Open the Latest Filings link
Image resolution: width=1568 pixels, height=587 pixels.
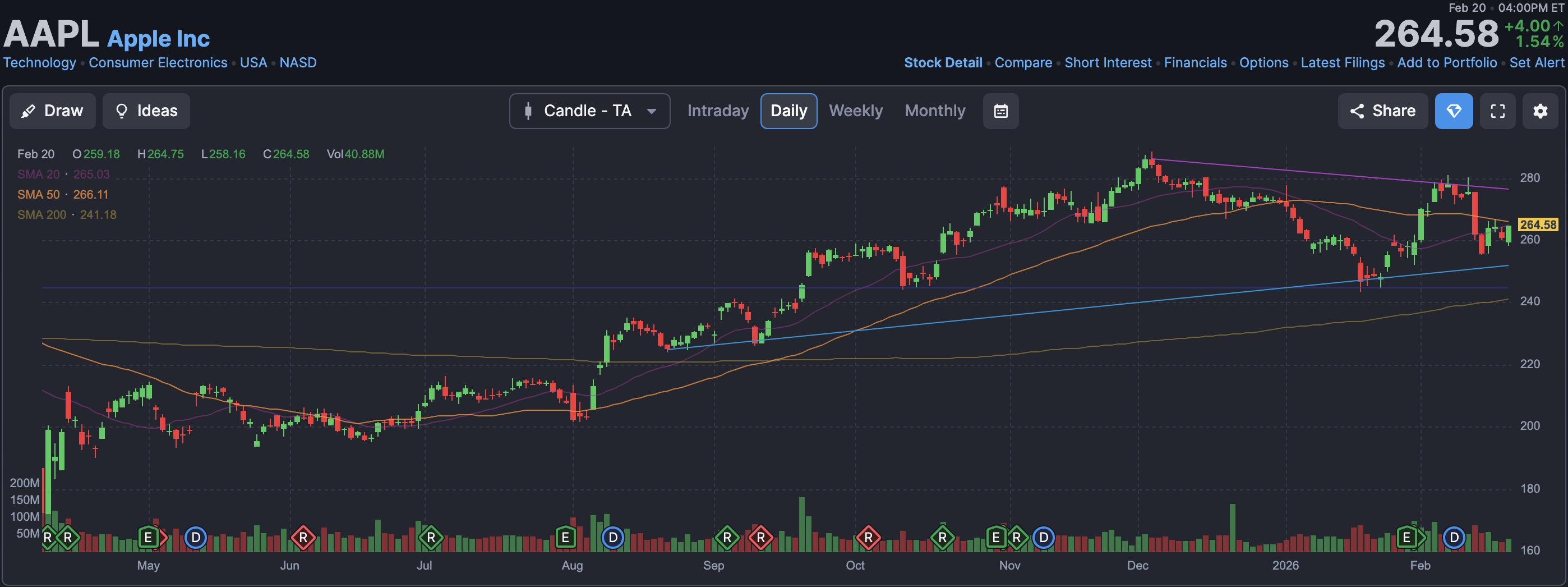(x=1342, y=63)
